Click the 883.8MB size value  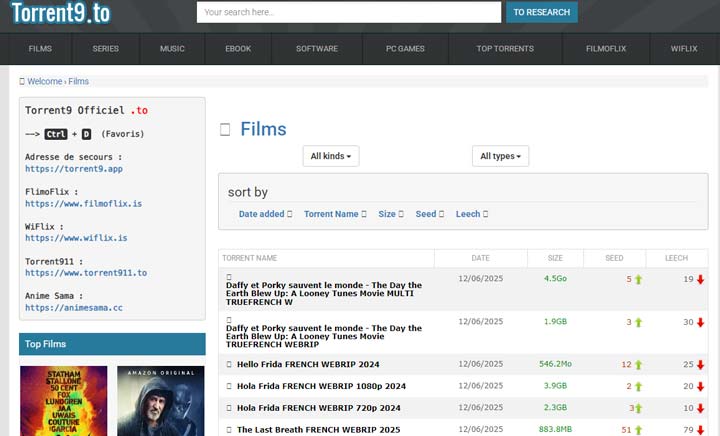pos(555,429)
